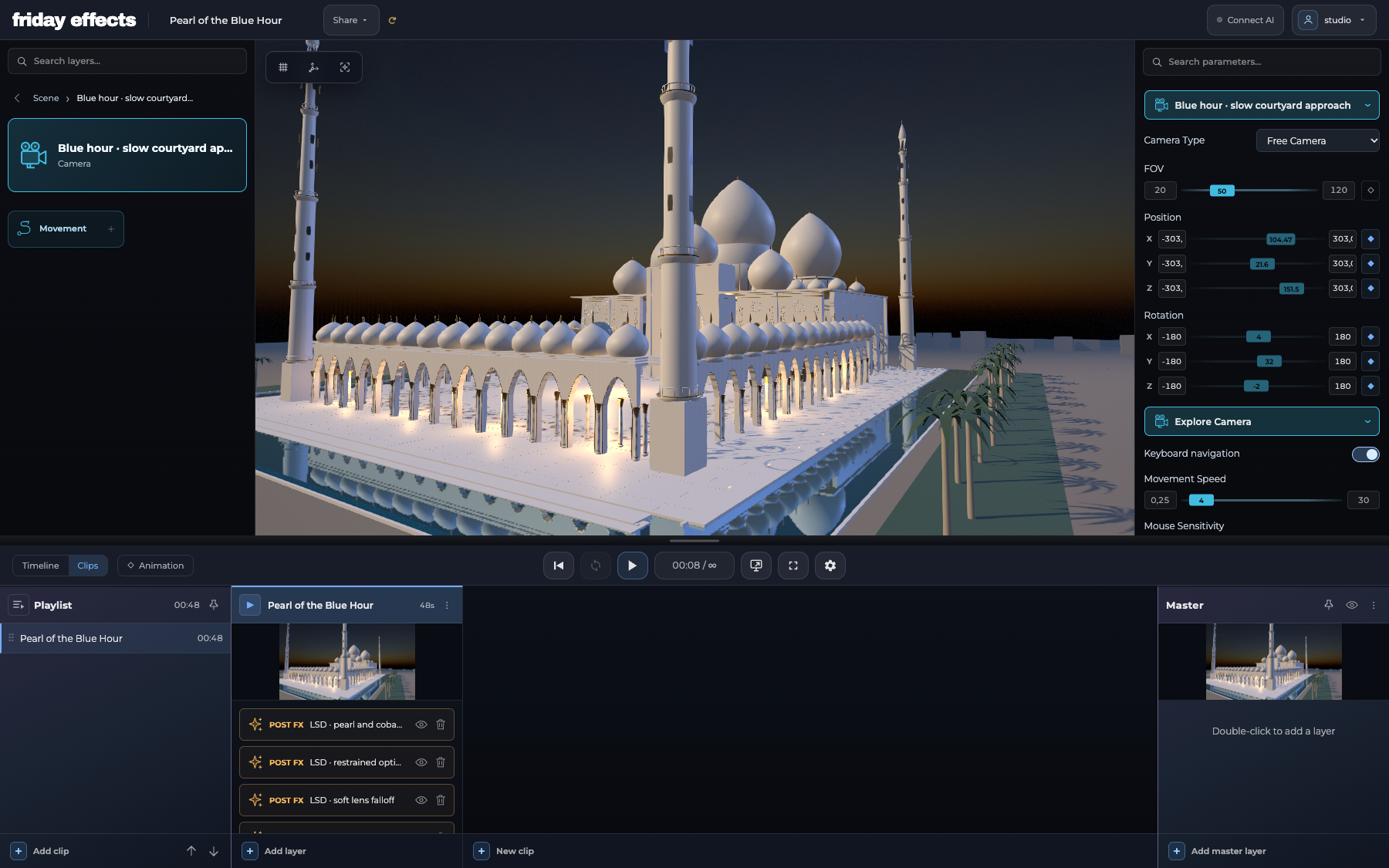Pin the Master panel
The height and width of the screenshot is (868, 1389).
pyautogui.click(x=1329, y=605)
